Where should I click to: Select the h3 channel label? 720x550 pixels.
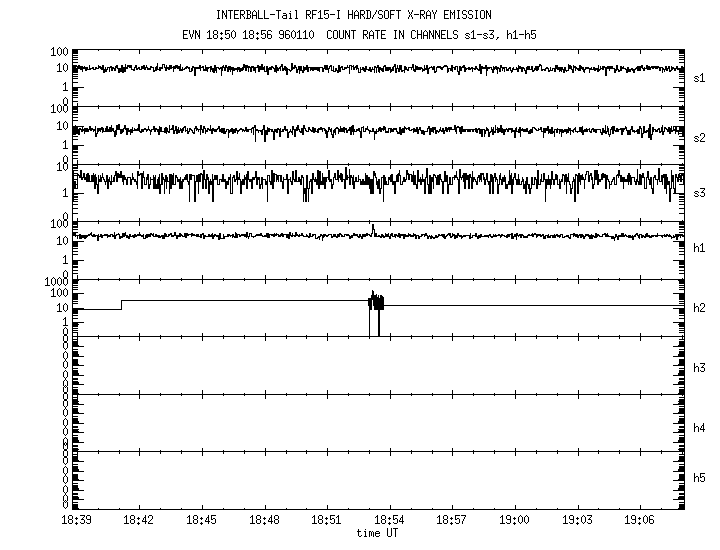[x=699, y=366]
